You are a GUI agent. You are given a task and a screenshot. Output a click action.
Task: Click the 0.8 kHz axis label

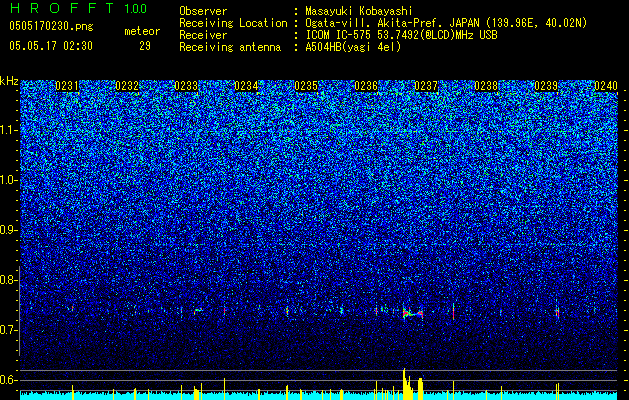[9, 280]
